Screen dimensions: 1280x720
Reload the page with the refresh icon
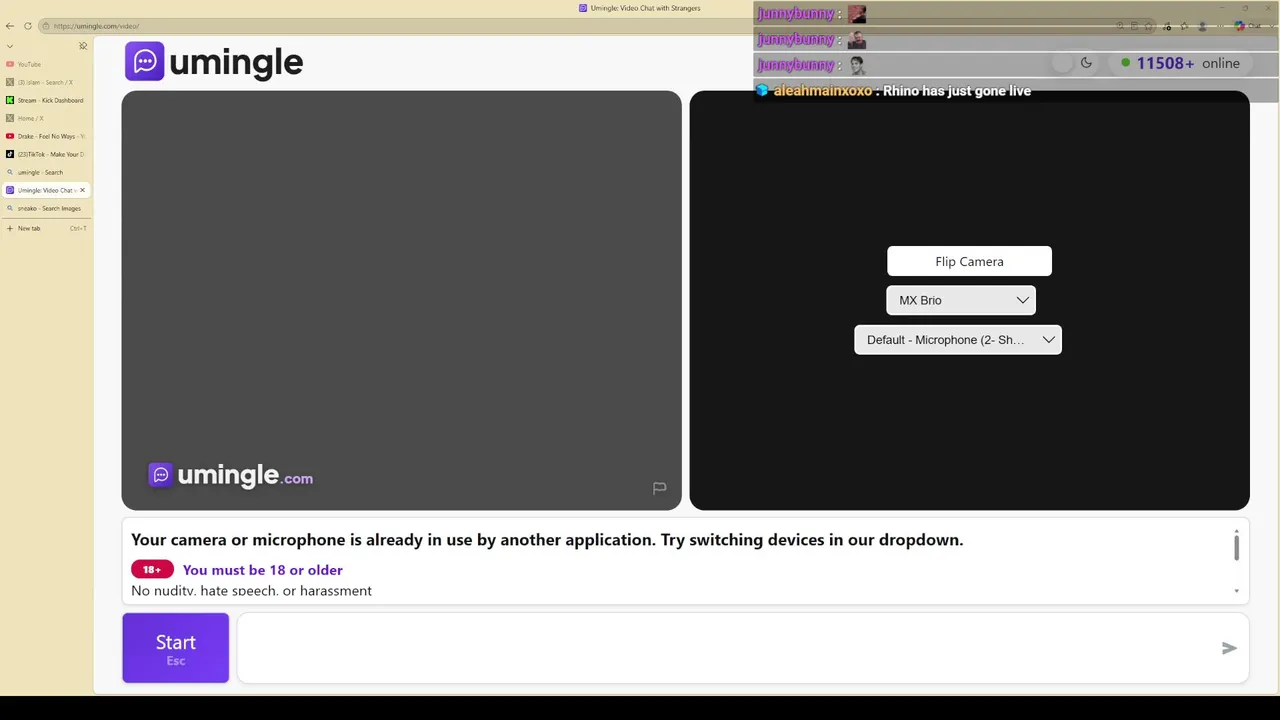click(28, 26)
